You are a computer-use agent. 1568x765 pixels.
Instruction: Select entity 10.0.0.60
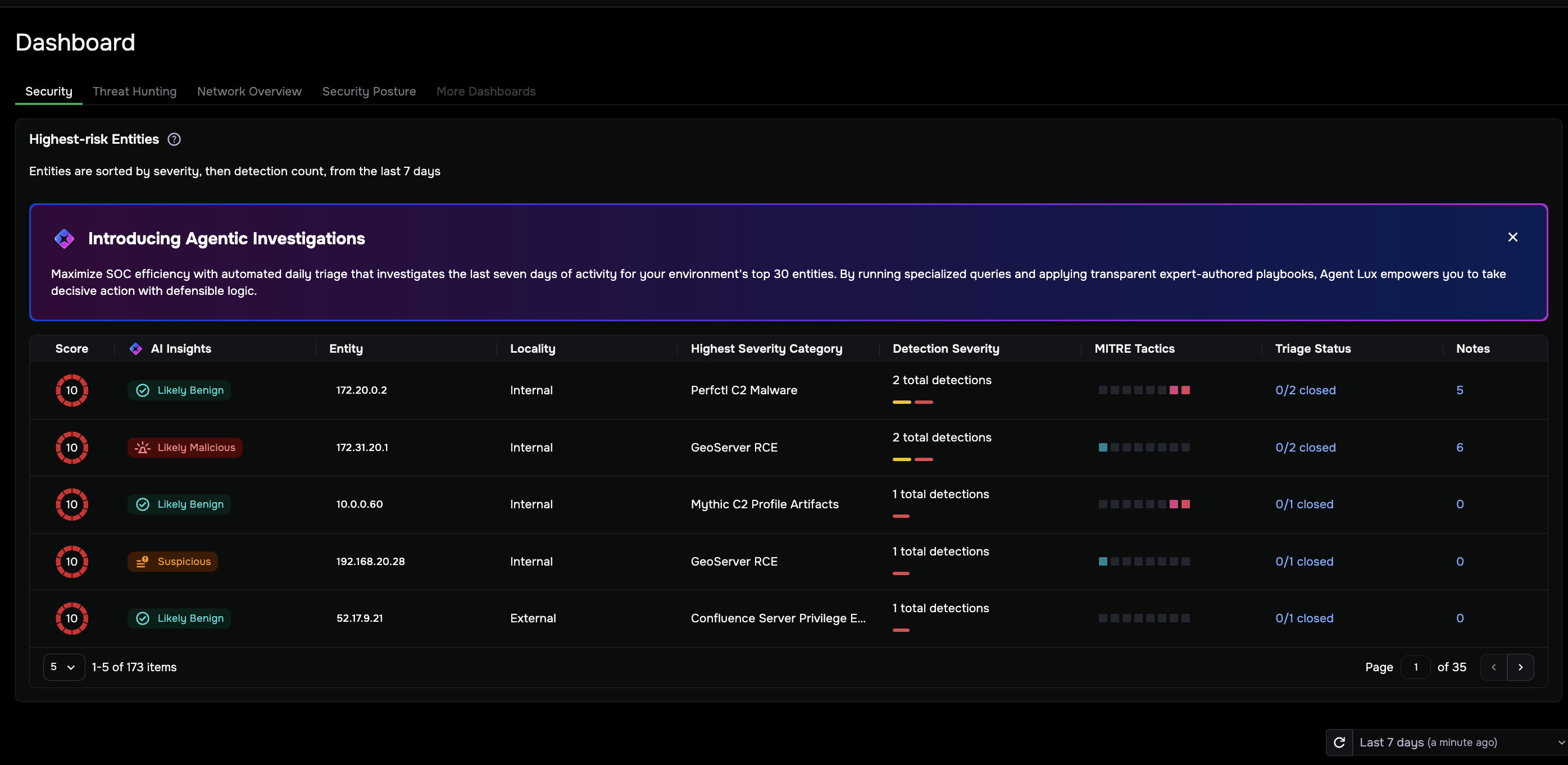[360, 504]
